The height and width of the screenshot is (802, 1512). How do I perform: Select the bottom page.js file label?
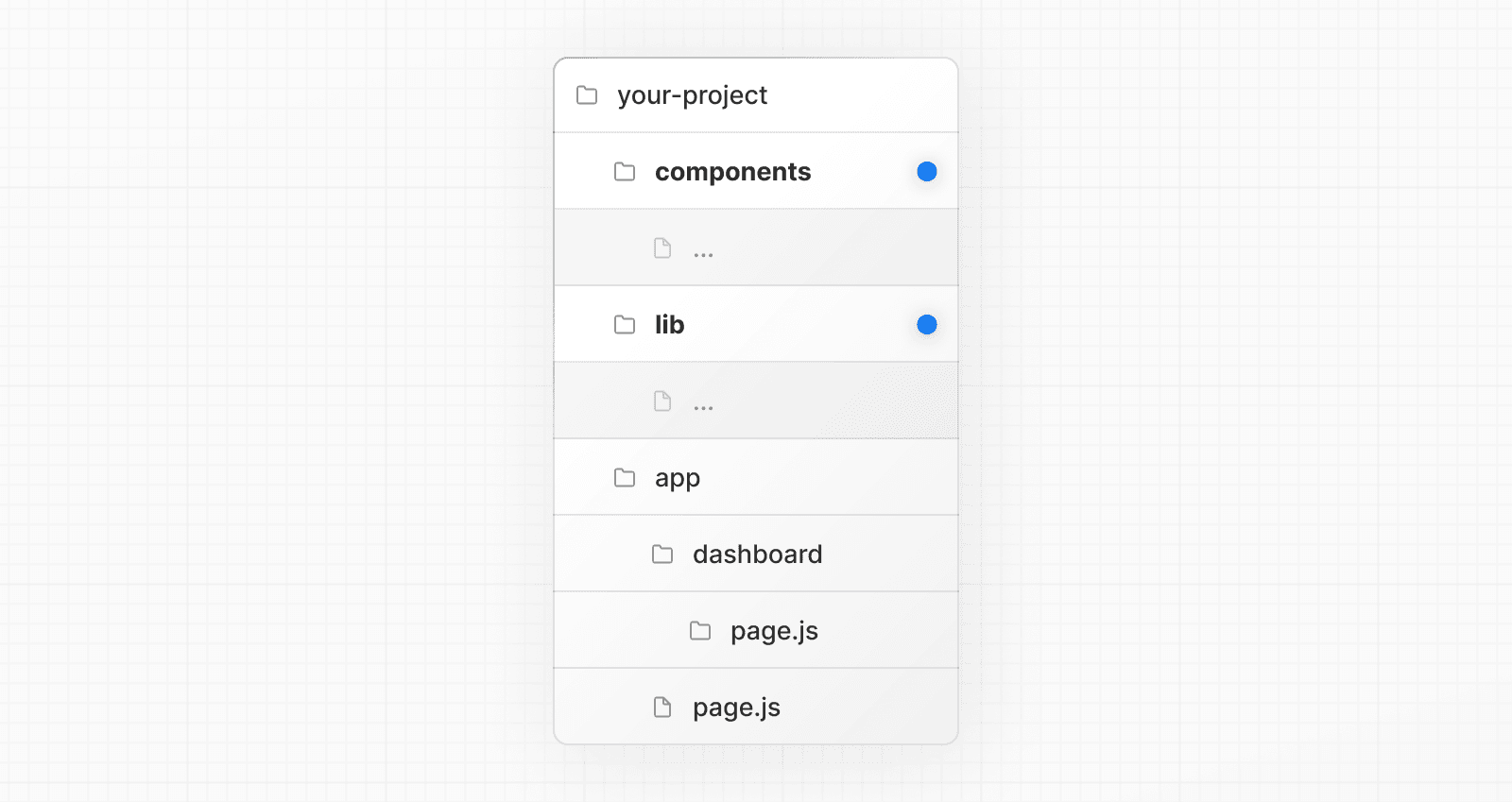click(736, 708)
